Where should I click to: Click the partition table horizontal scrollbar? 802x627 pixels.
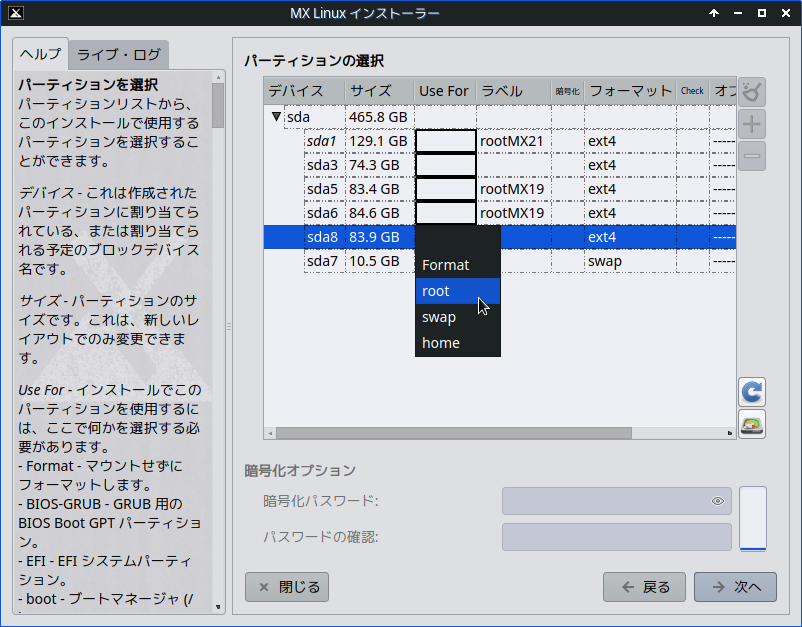click(x=452, y=434)
